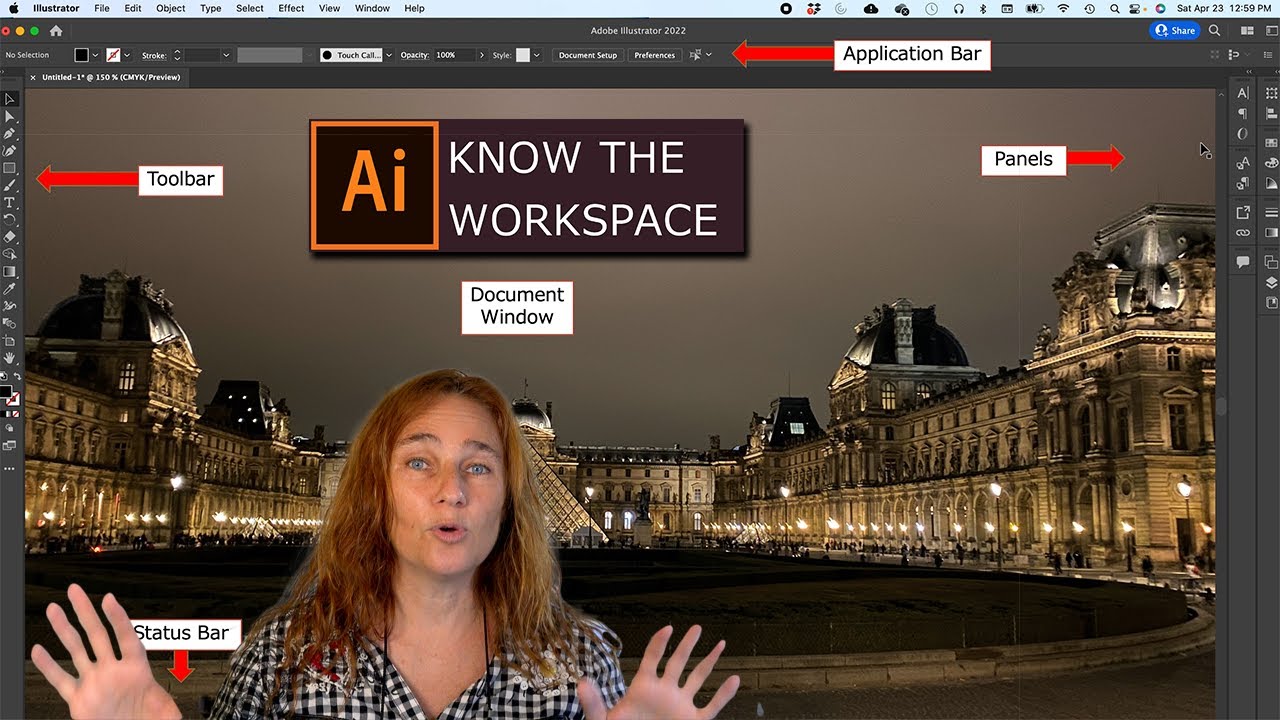
Task: Open the macOS Spotlight search icon
Action: pyautogui.click(x=1114, y=8)
